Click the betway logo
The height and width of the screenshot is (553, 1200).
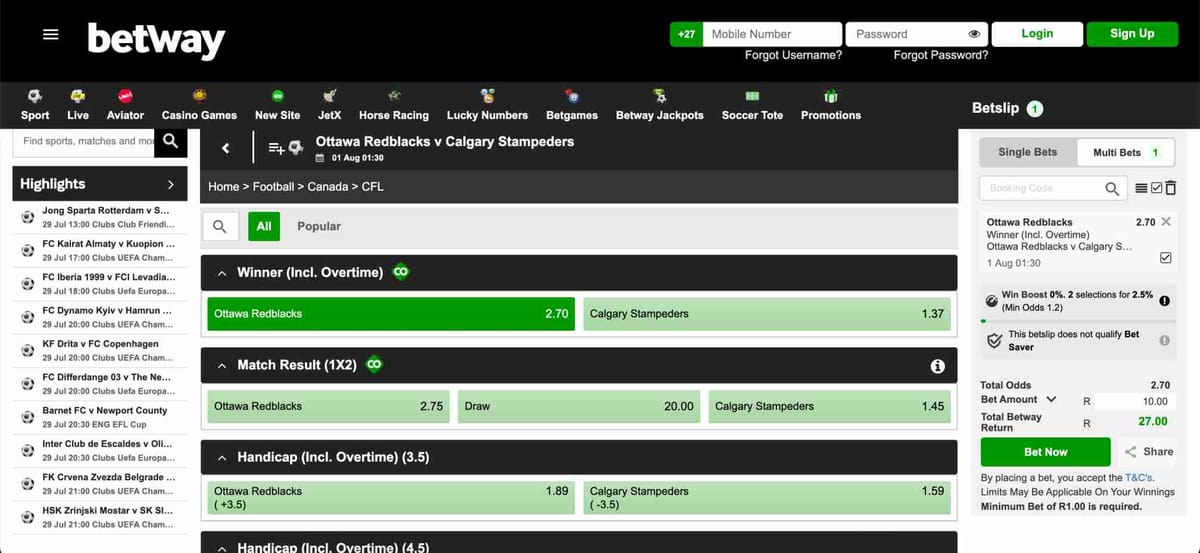pos(156,40)
